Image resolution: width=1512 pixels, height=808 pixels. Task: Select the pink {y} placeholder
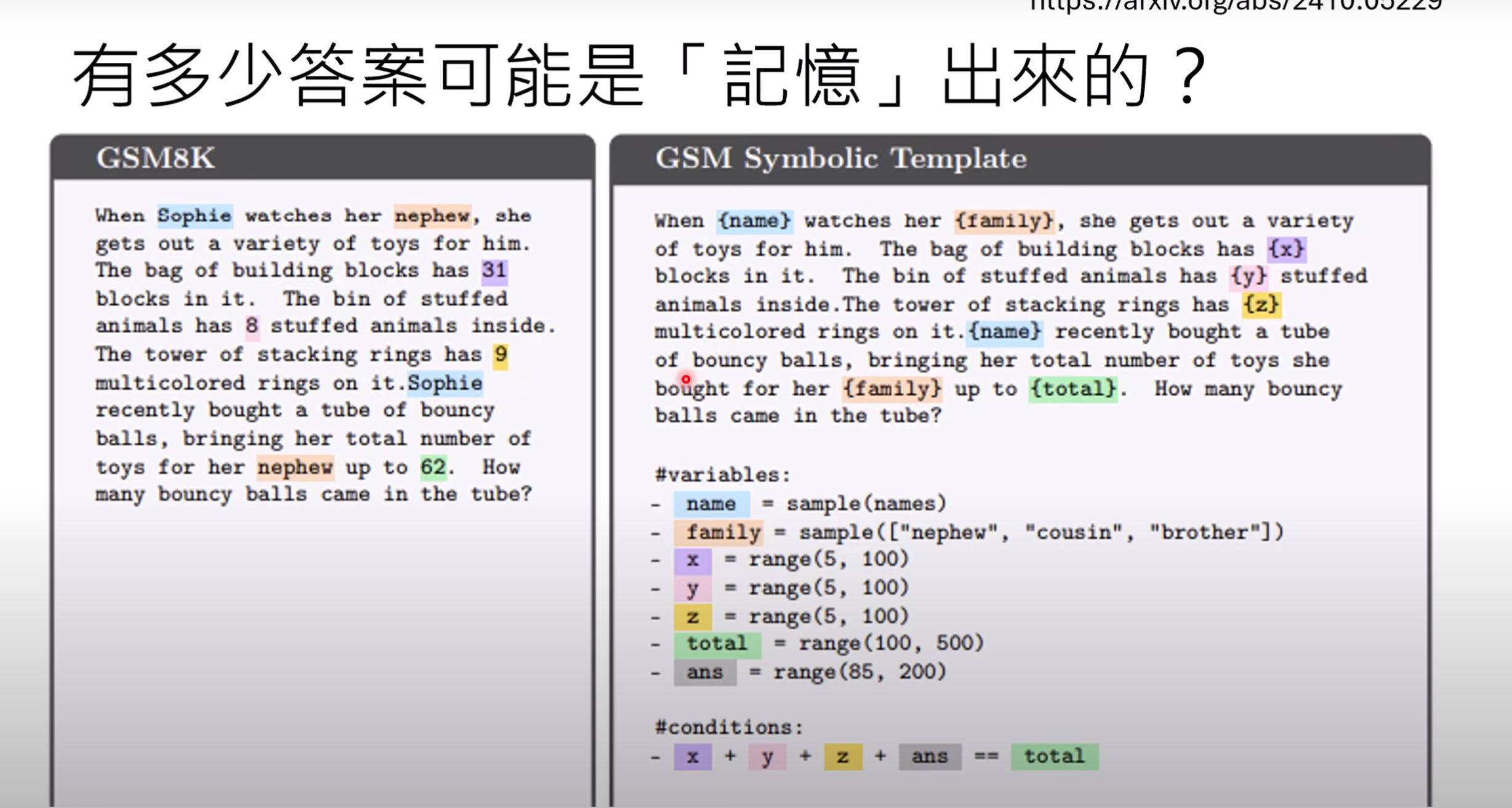click(x=1249, y=276)
